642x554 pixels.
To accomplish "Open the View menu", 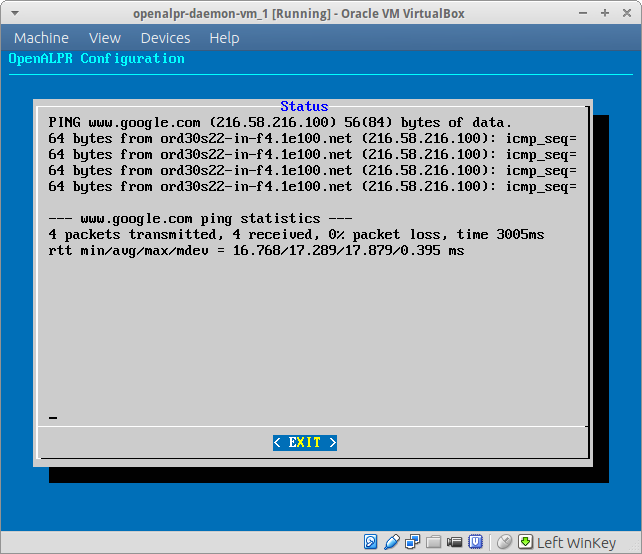I will (x=105, y=38).
